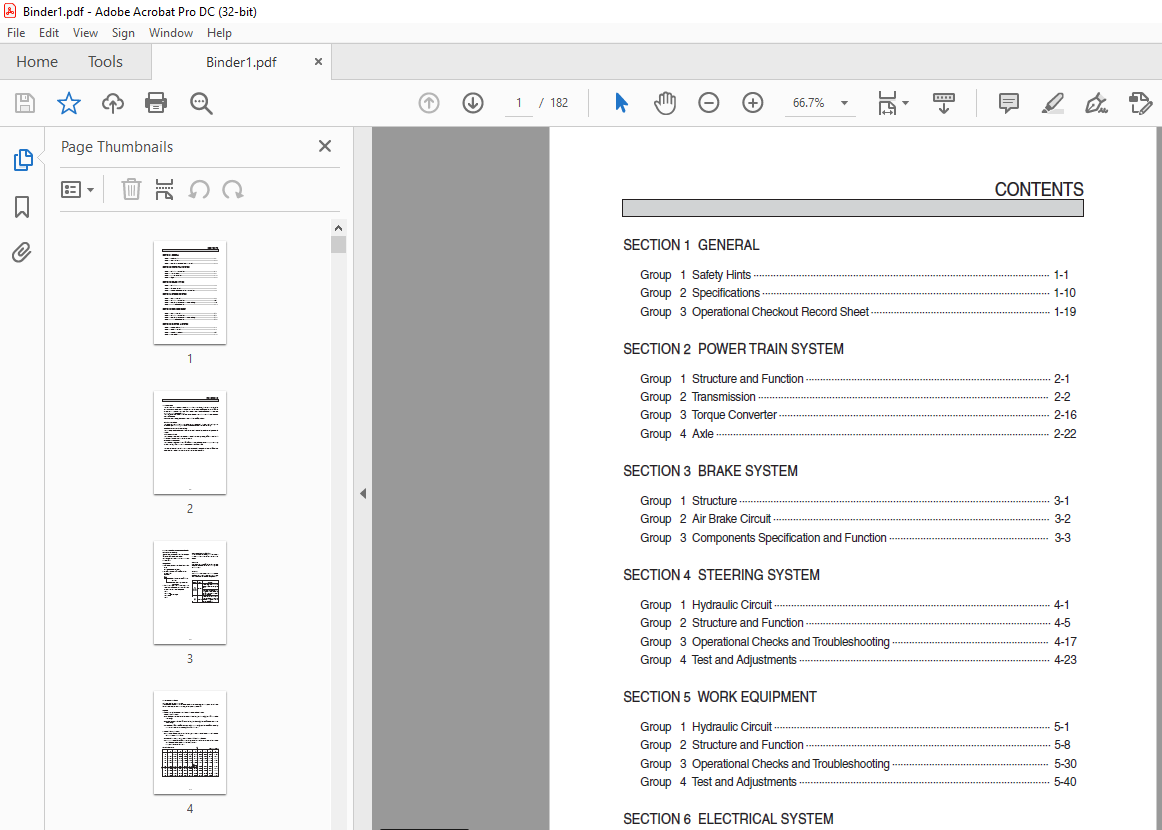Open the Attachments paperclip panel
The image size is (1162, 830).
coord(22,253)
